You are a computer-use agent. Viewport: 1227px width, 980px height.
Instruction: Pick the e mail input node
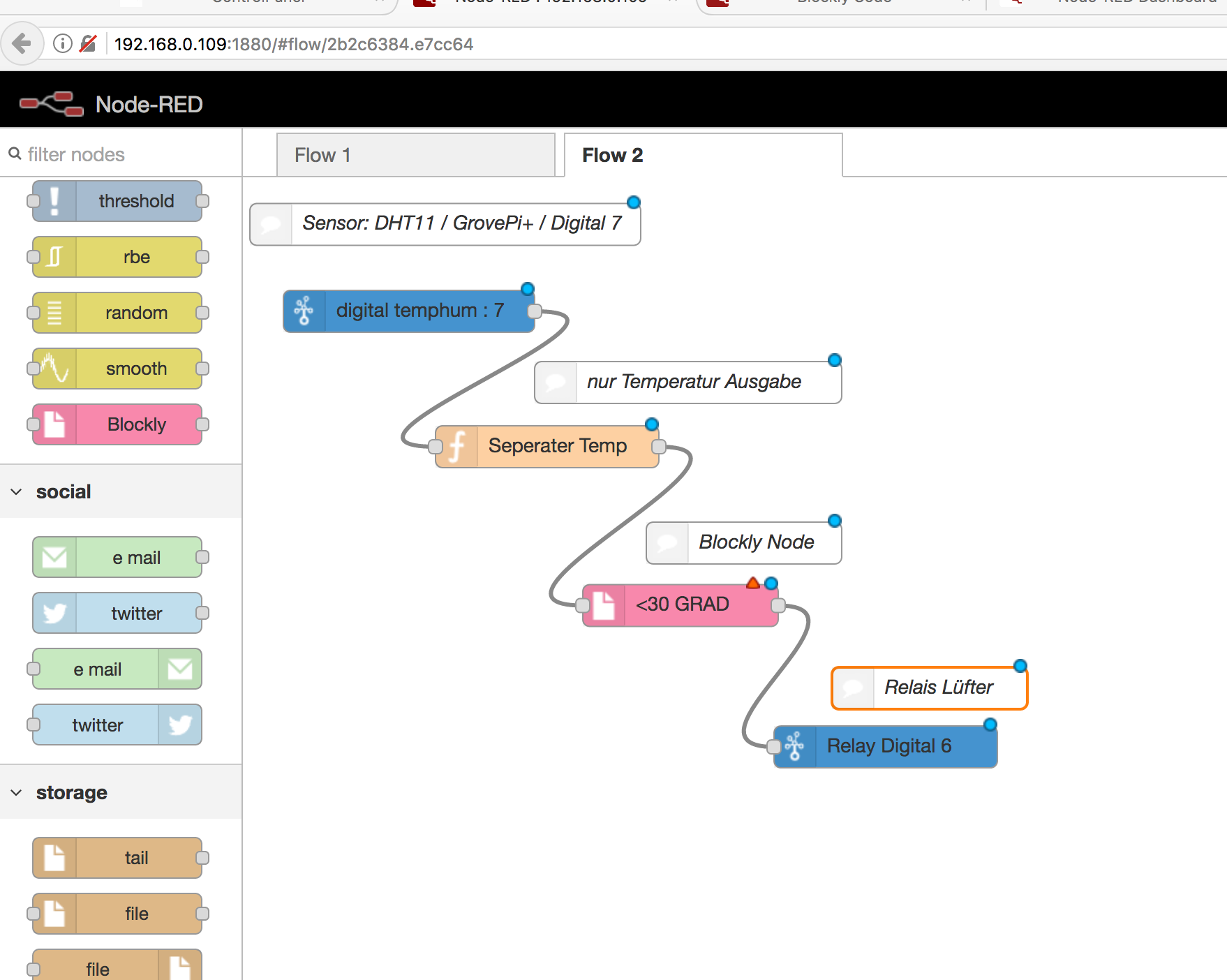[117, 557]
